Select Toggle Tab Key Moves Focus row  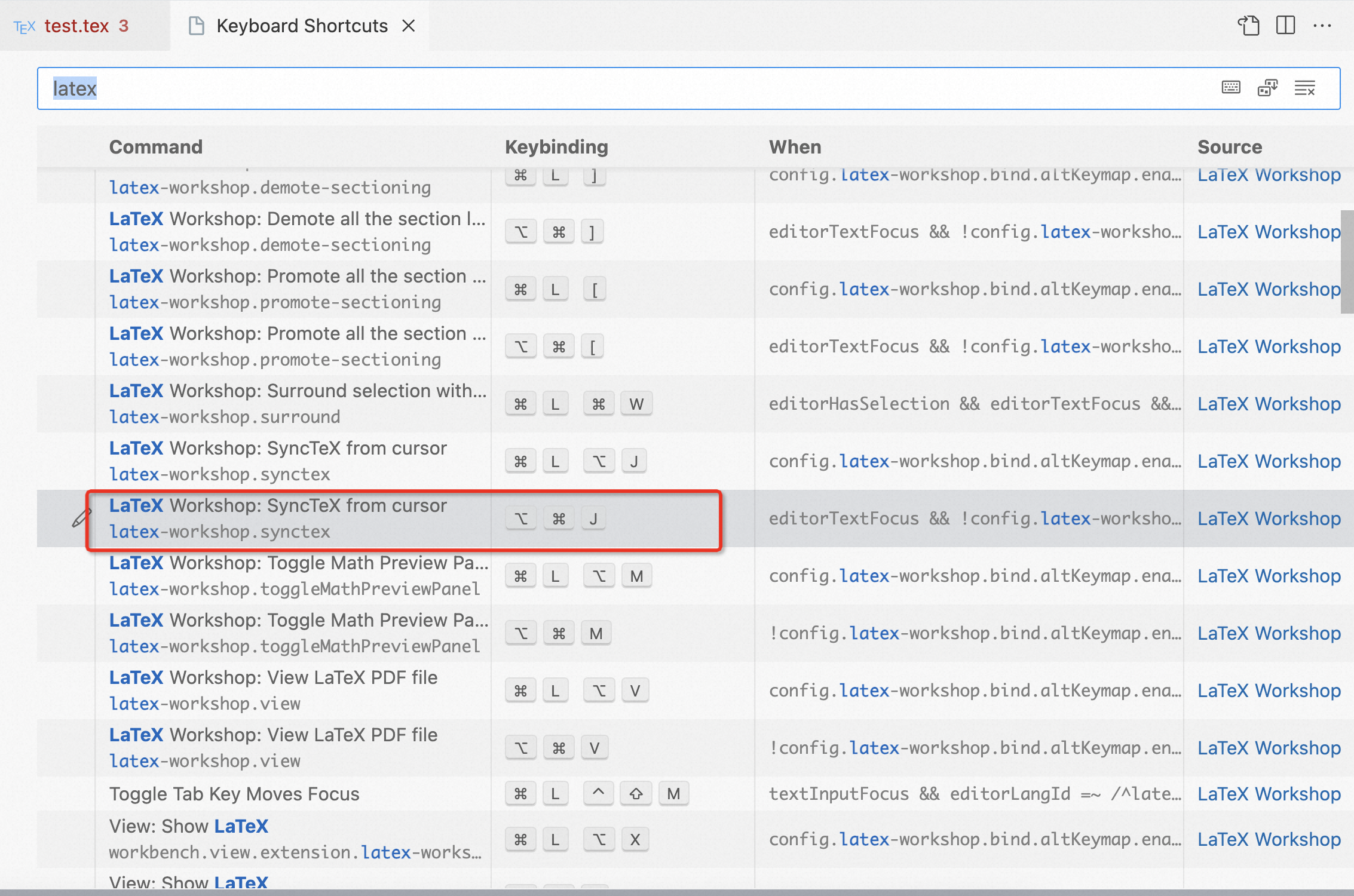tap(696, 793)
